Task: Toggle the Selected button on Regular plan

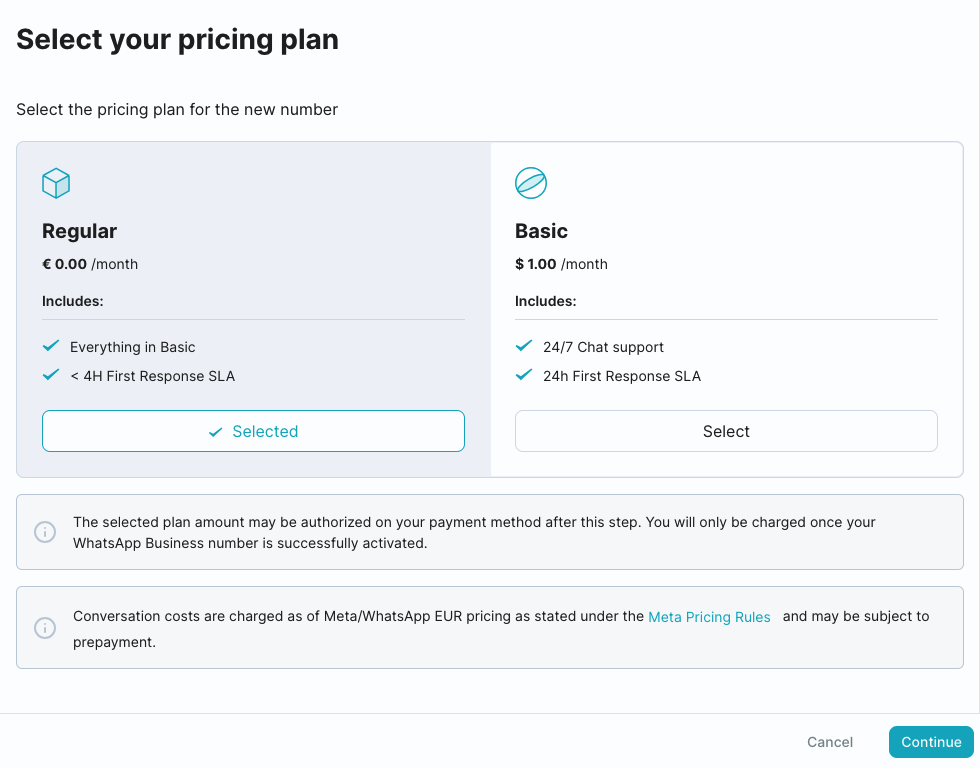Action: click(x=253, y=431)
